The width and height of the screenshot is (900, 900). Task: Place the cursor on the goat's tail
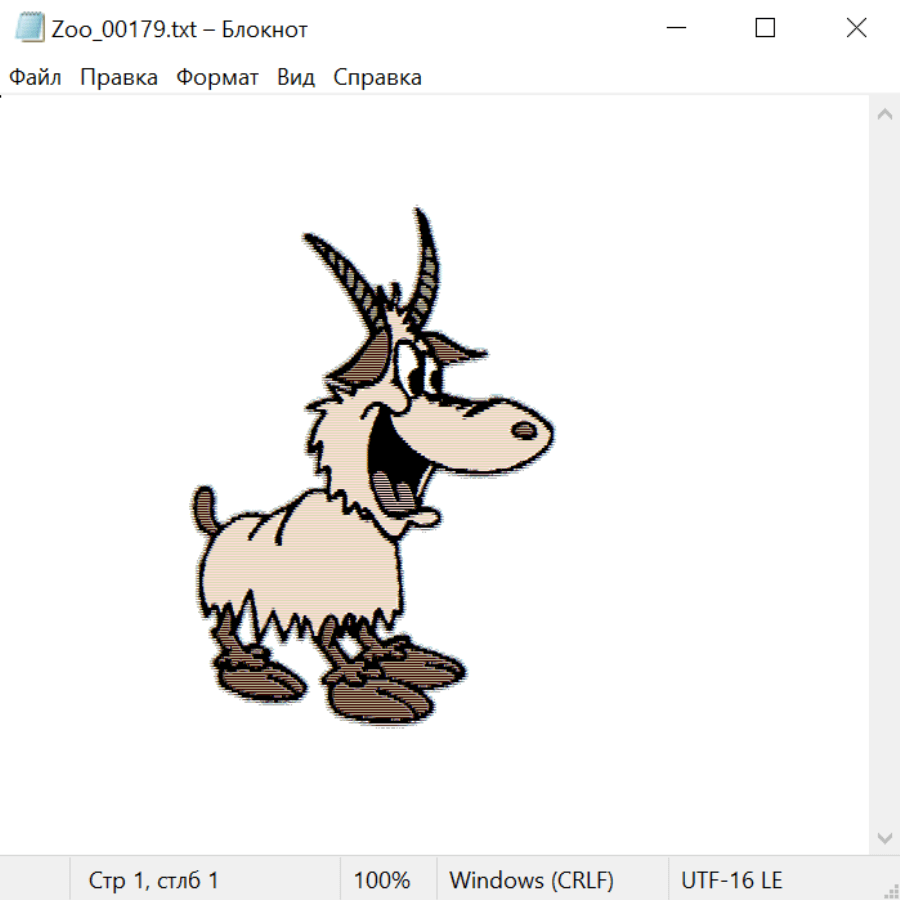pos(205,508)
